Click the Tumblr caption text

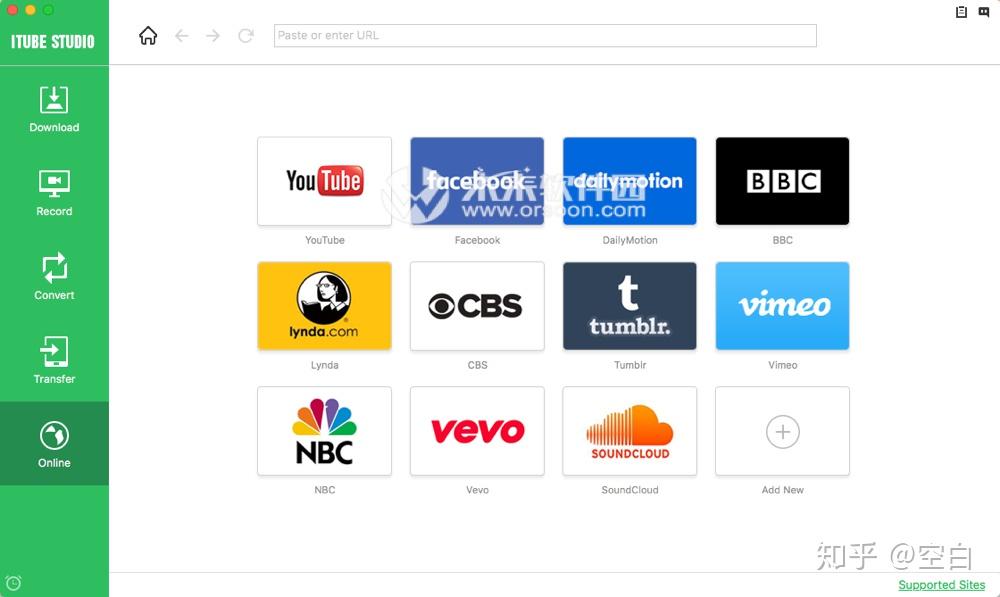[x=629, y=365]
